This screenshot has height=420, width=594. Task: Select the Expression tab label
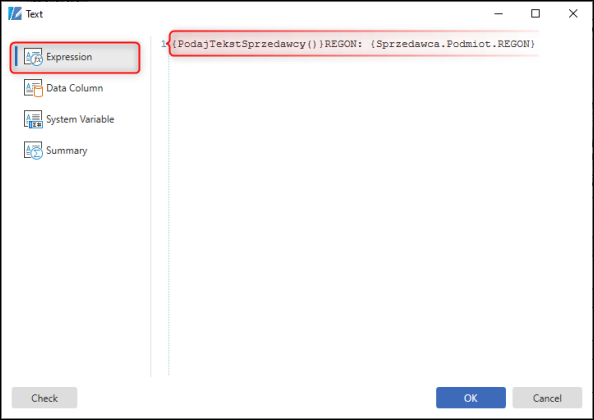(x=69, y=57)
